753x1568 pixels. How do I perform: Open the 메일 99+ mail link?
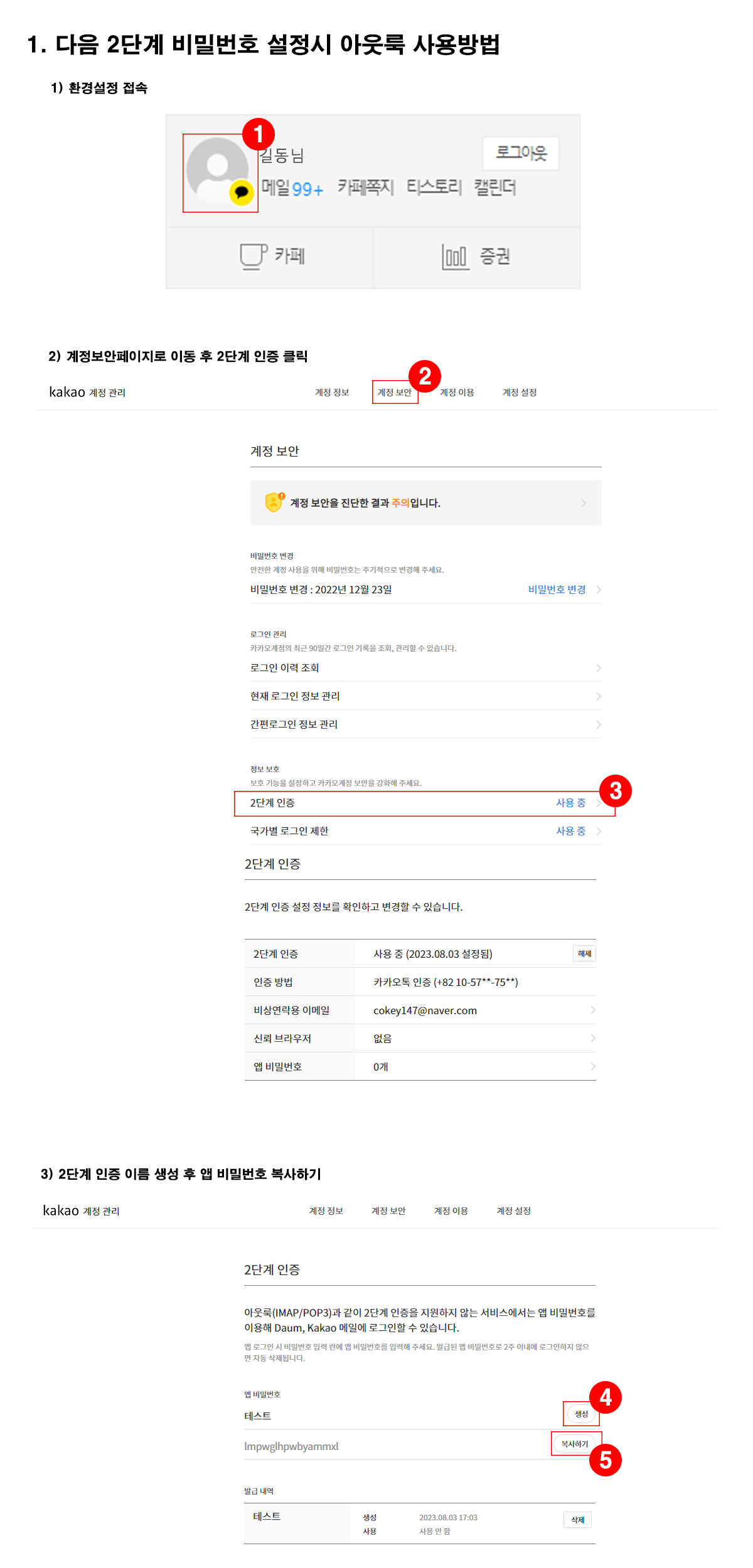pyautogui.click(x=292, y=188)
